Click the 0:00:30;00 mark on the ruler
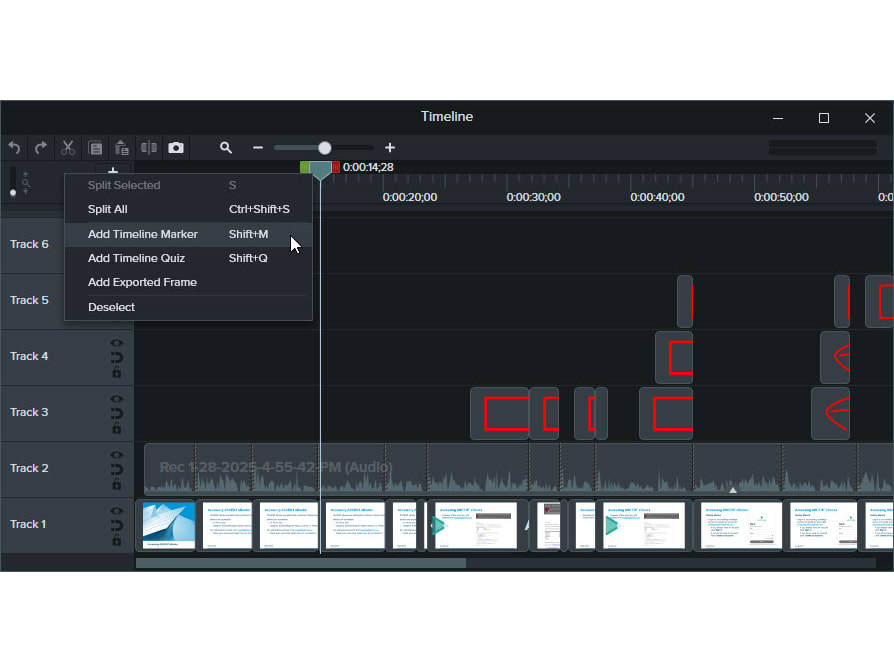 534,197
